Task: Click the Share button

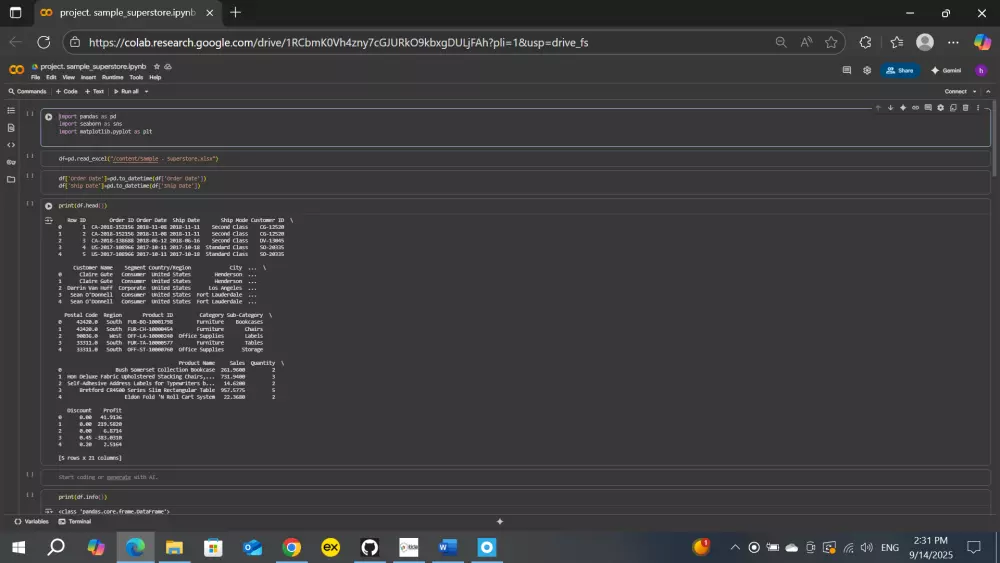Action: 900,70
